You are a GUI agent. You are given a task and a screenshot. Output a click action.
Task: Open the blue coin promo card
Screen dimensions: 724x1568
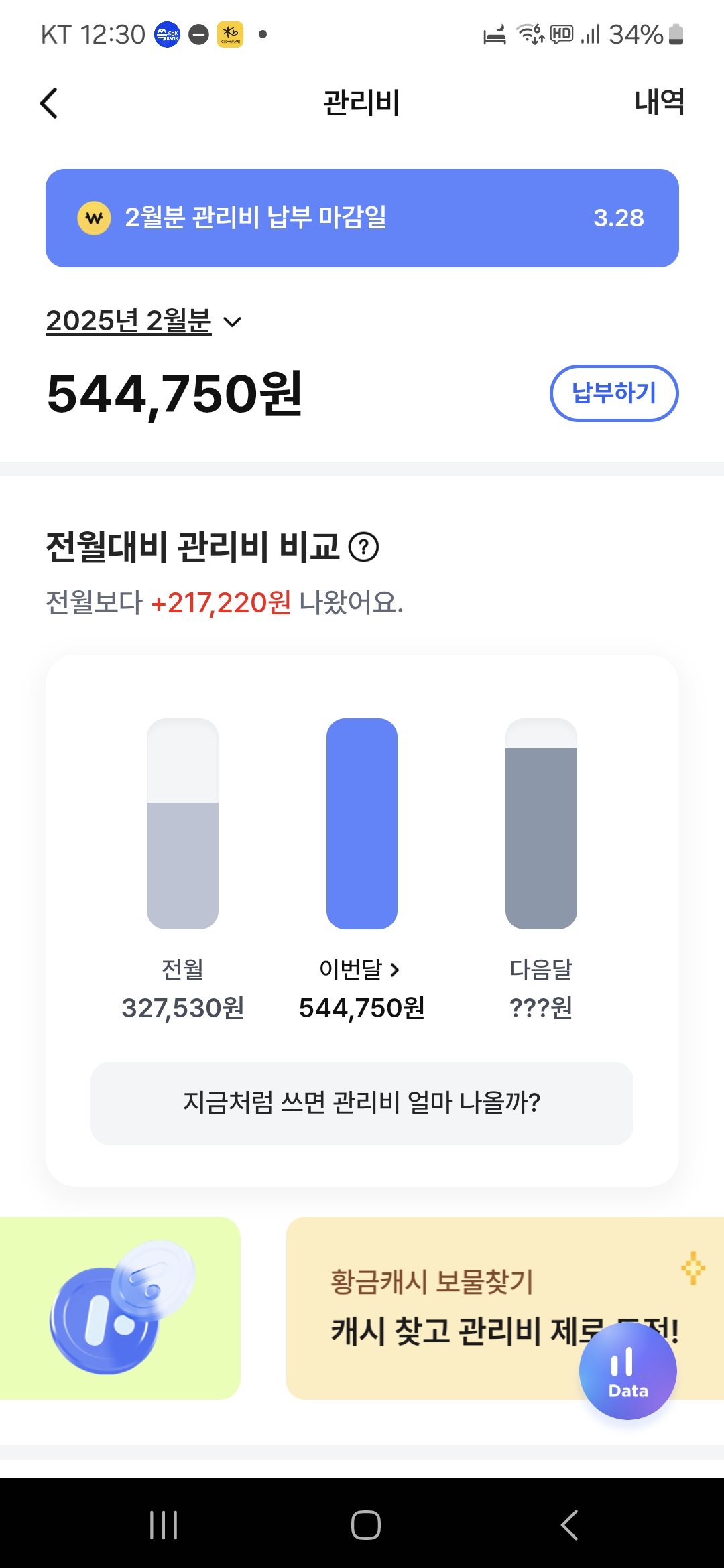point(121,1308)
